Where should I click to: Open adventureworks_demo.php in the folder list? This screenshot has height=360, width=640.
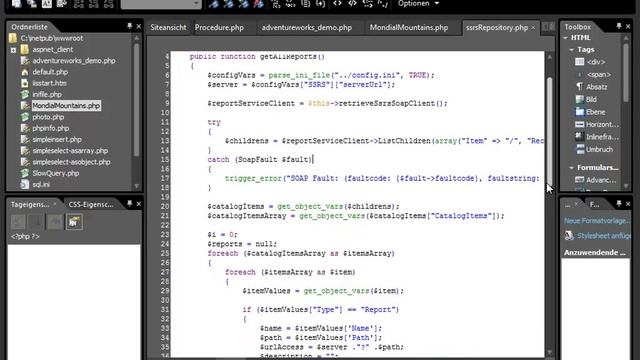[73, 60]
